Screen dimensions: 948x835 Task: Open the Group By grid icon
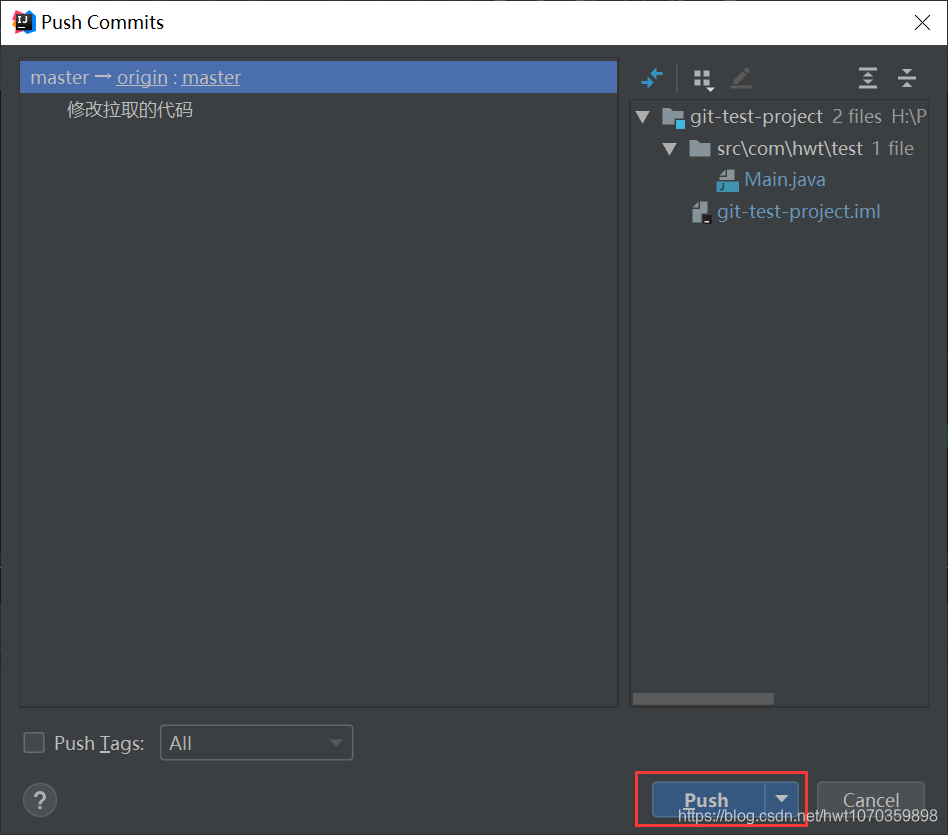(x=704, y=79)
